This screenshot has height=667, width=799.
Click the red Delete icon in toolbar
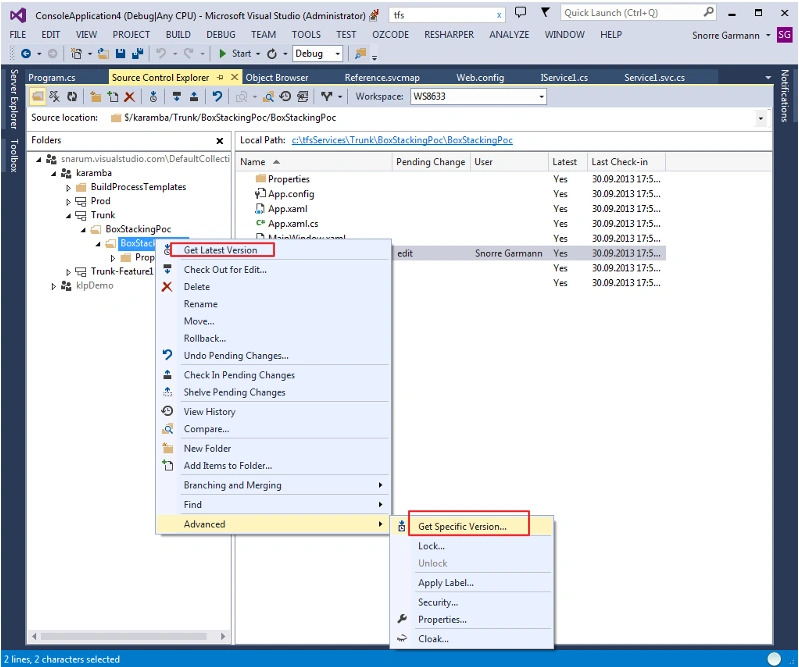click(x=129, y=96)
